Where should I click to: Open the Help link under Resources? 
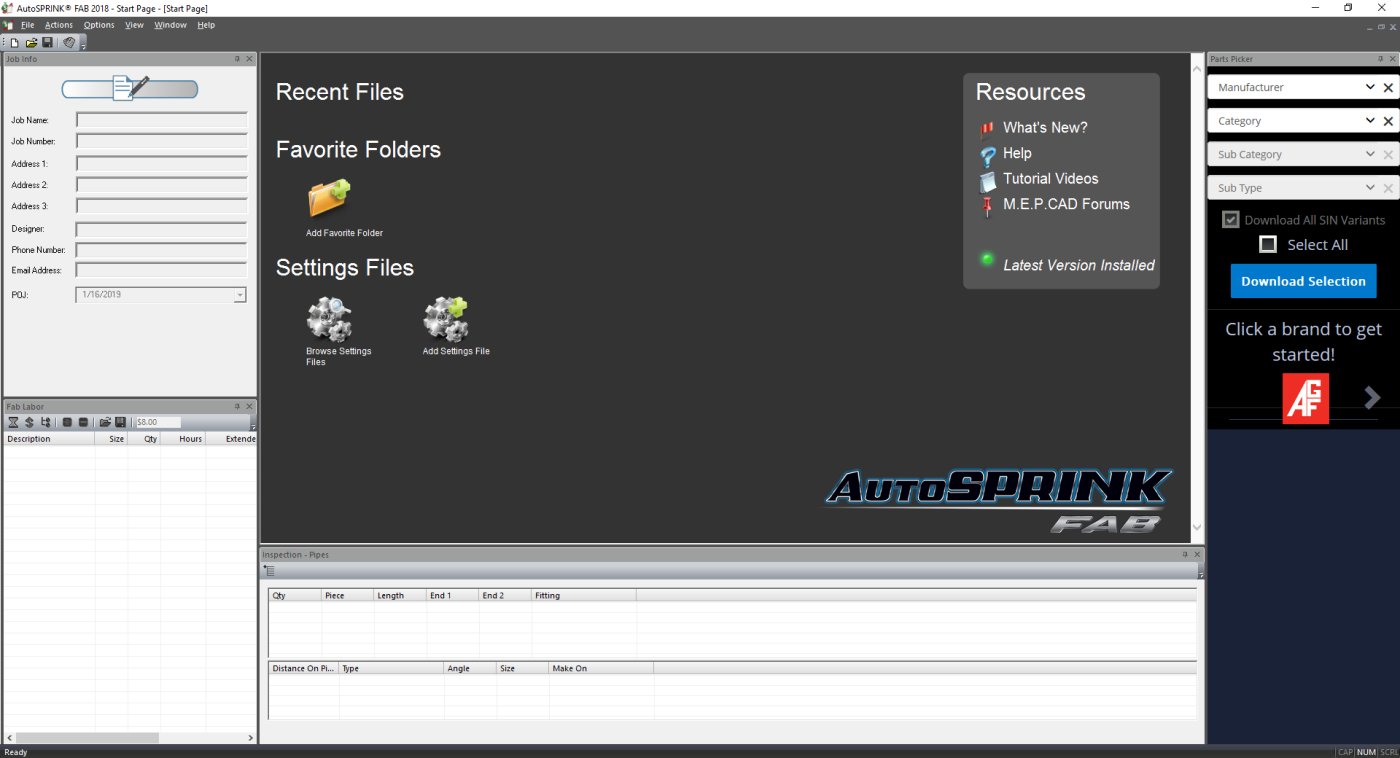(x=1017, y=153)
